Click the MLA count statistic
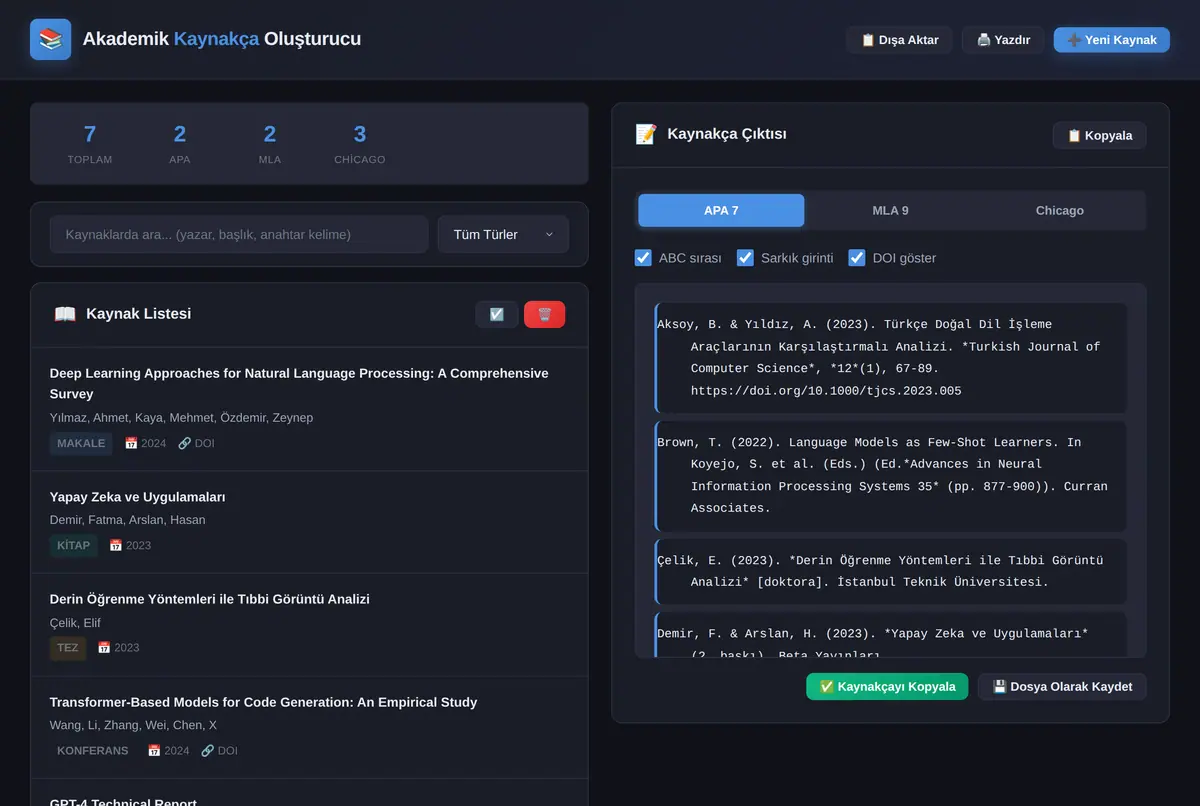The image size is (1200, 806). tap(270, 142)
